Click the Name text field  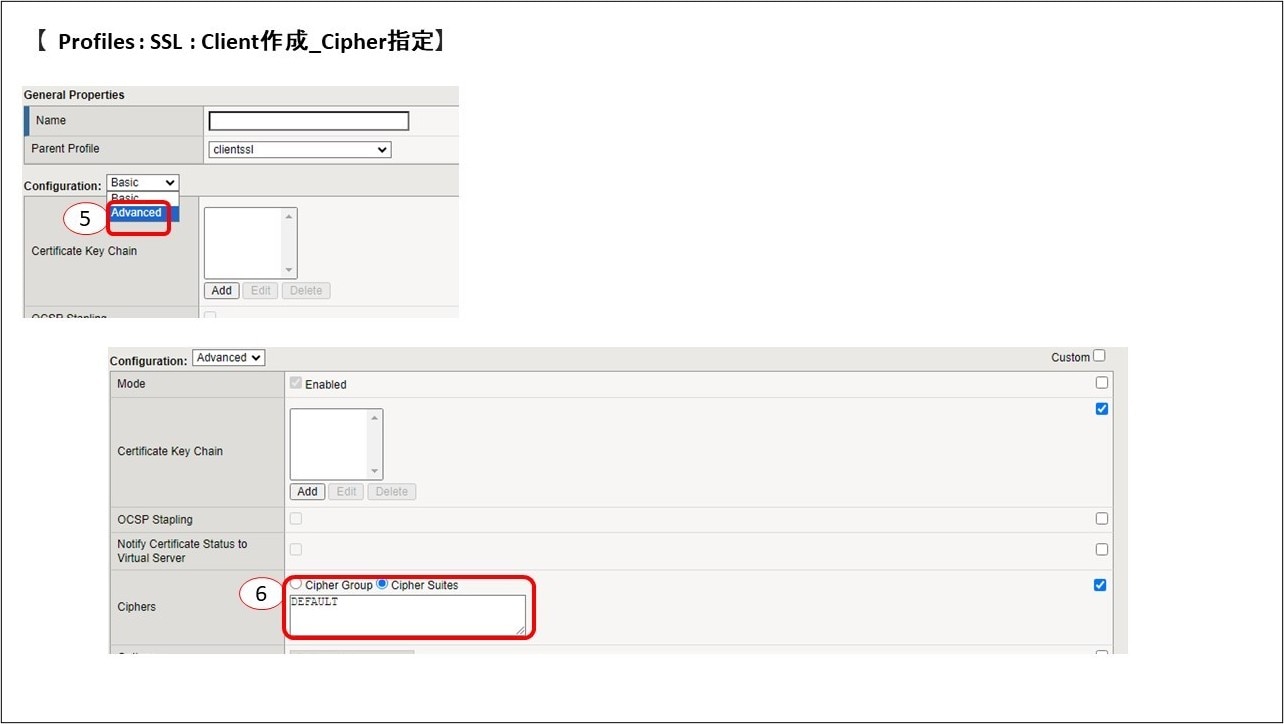click(308, 121)
